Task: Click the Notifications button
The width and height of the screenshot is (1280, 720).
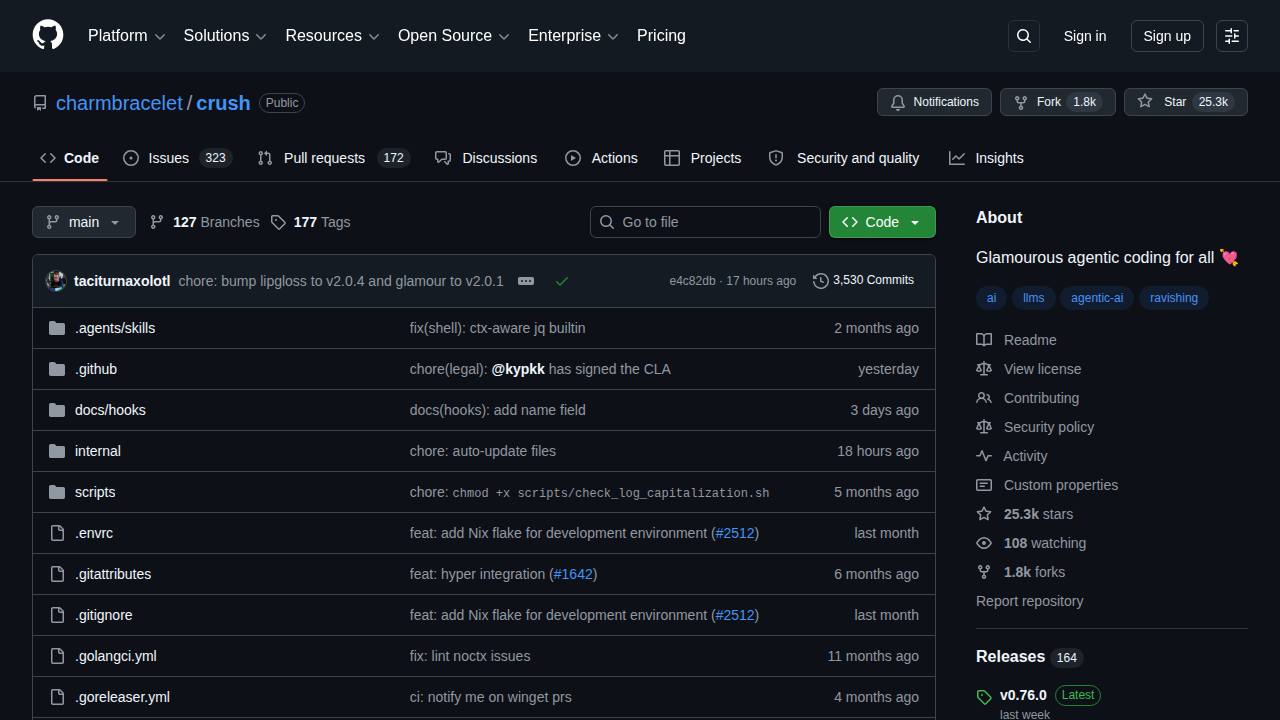Action: tap(935, 102)
